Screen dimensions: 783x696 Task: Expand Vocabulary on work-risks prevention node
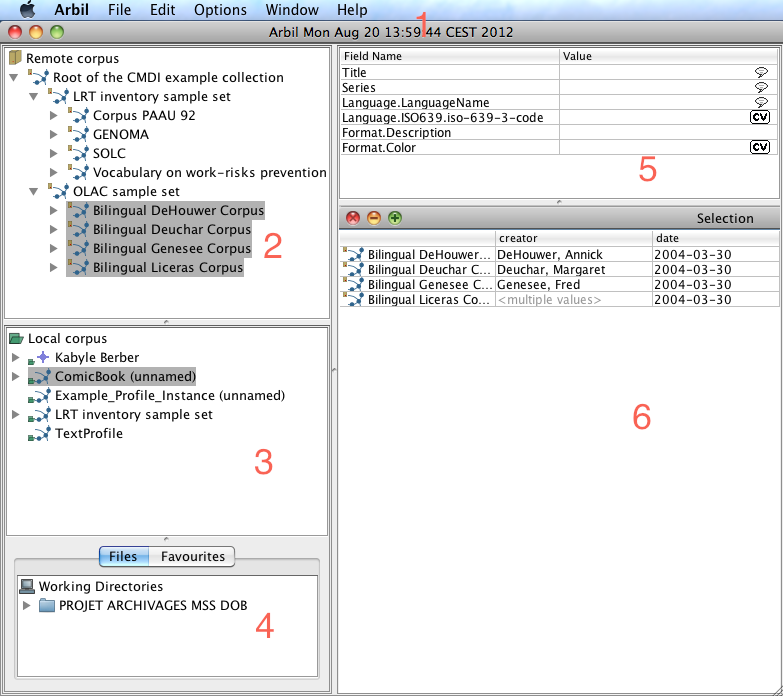coord(54,173)
